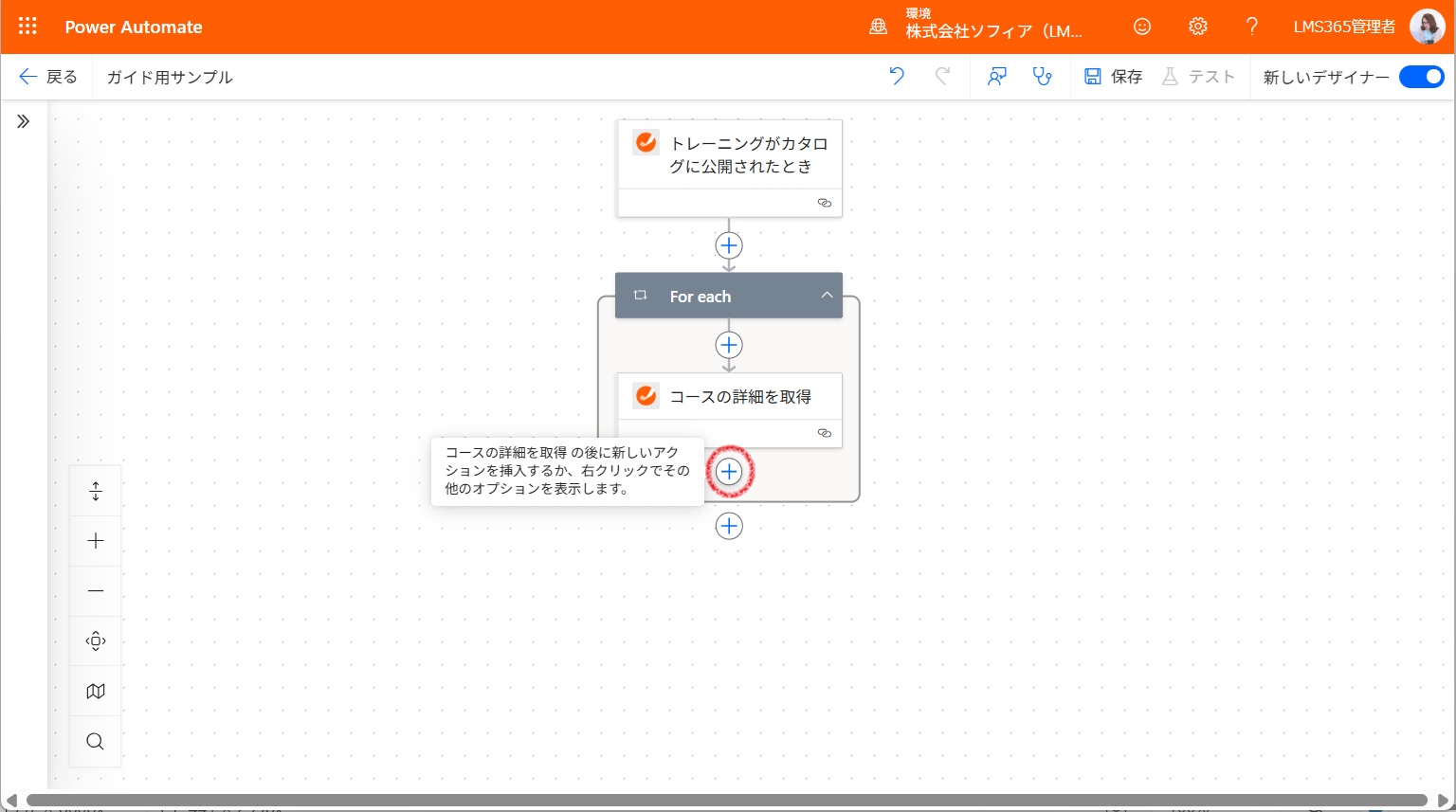Click the LMS365 icon on trigger card
Screen dimensions: 1456x812
[x=646, y=143]
